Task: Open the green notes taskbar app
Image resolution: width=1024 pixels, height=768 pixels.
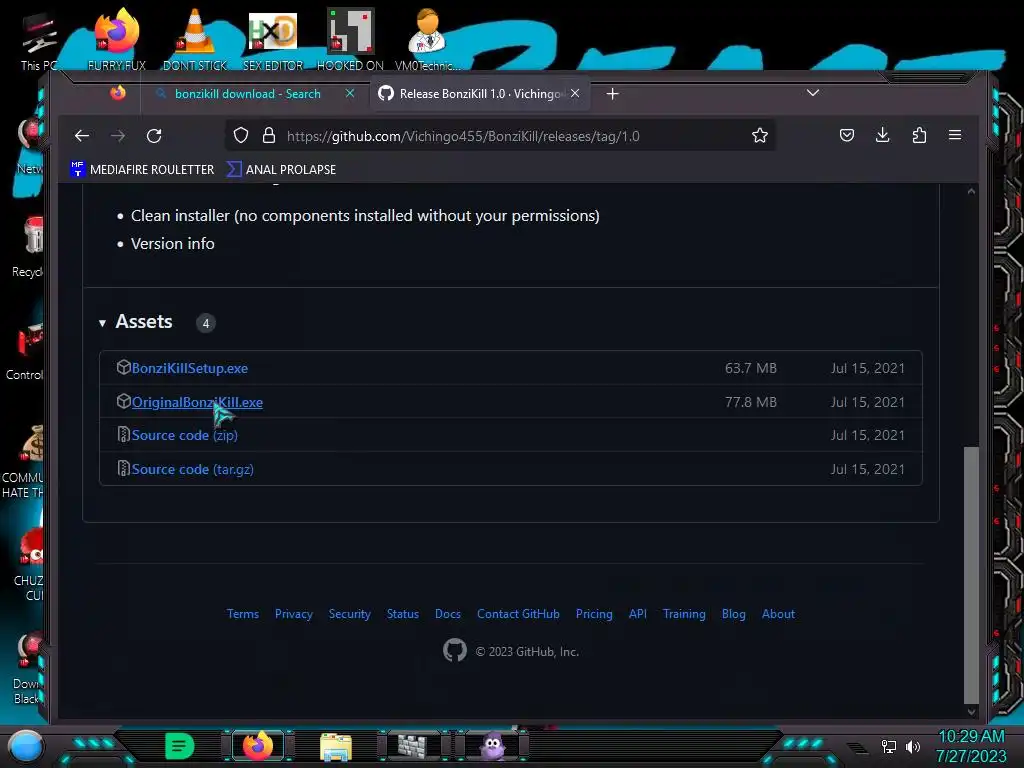Action: click(179, 746)
